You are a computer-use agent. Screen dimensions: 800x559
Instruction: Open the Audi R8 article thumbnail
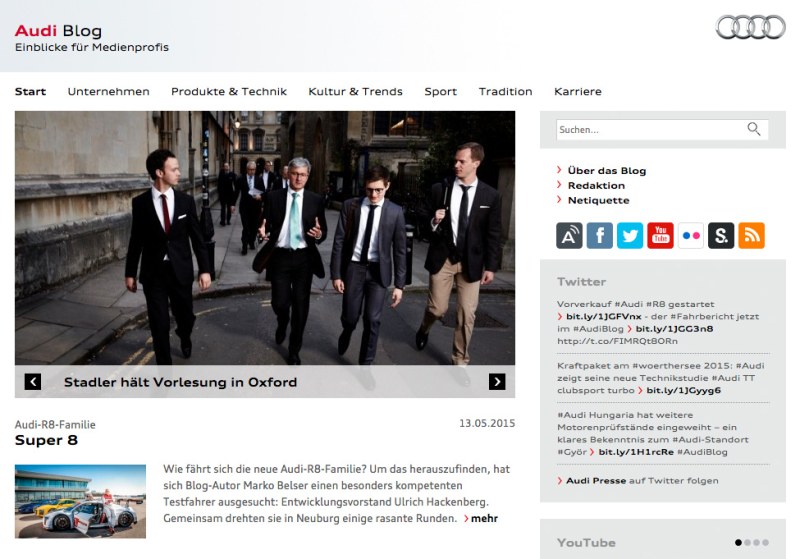click(x=80, y=501)
